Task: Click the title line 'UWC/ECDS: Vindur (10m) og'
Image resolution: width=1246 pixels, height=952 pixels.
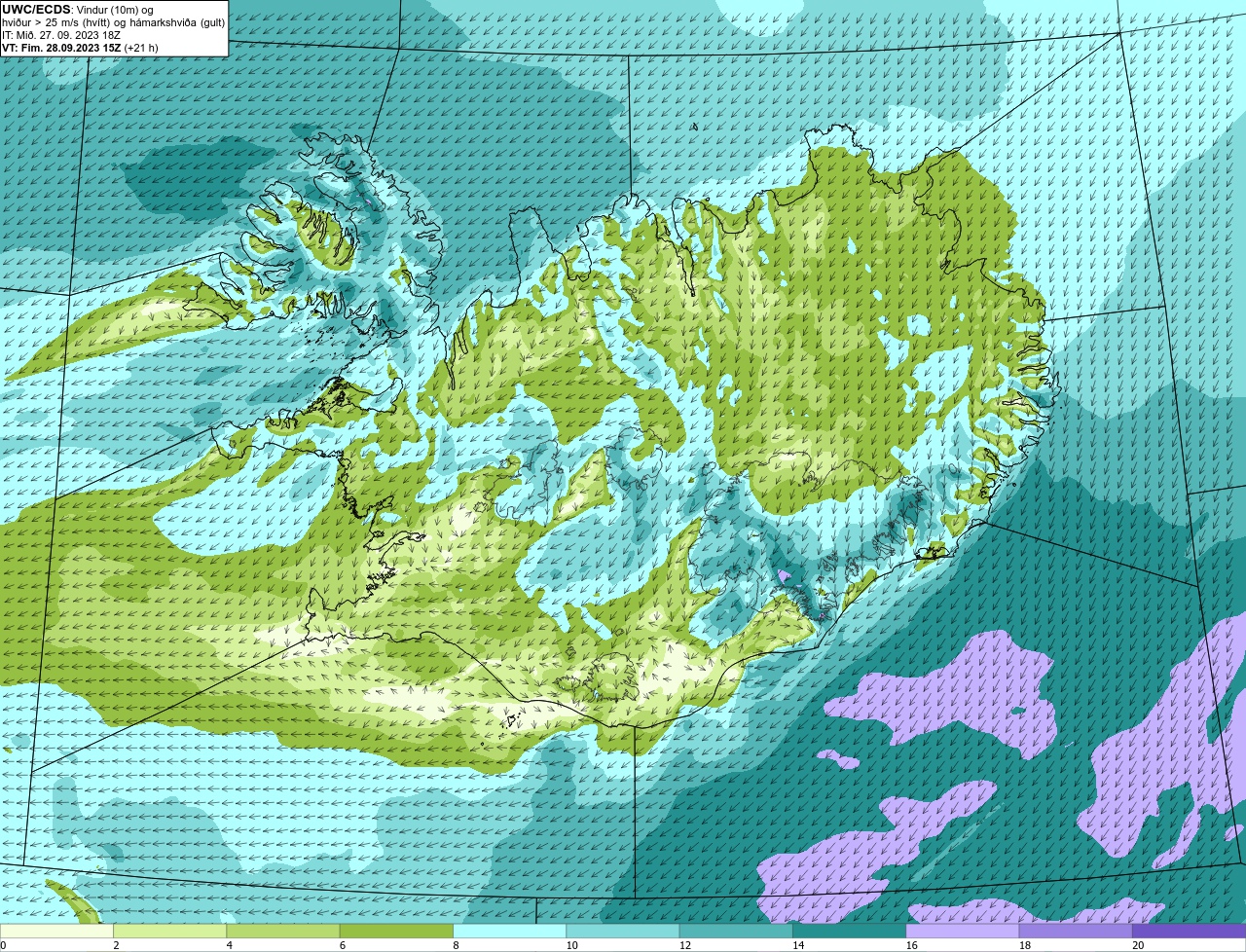Action: [78, 10]
